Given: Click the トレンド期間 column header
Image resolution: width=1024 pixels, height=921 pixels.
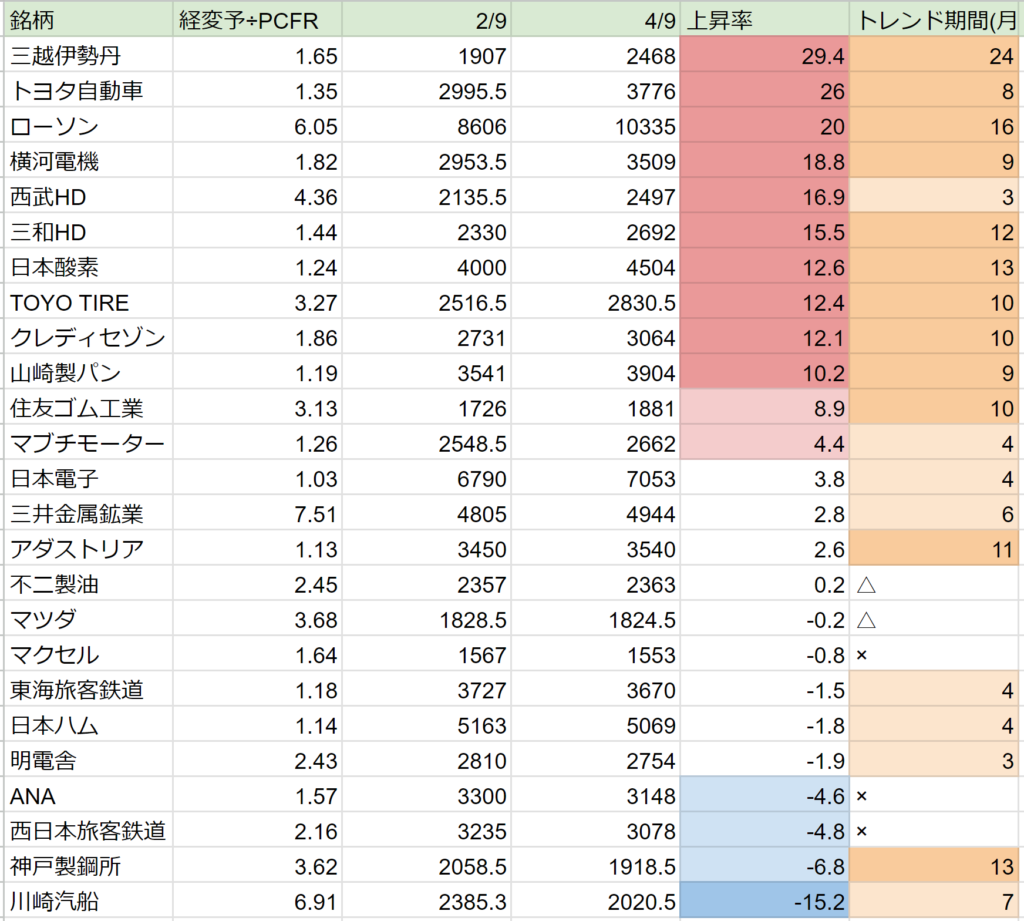Looking at the screenshot, I should [x=935, y=20].
